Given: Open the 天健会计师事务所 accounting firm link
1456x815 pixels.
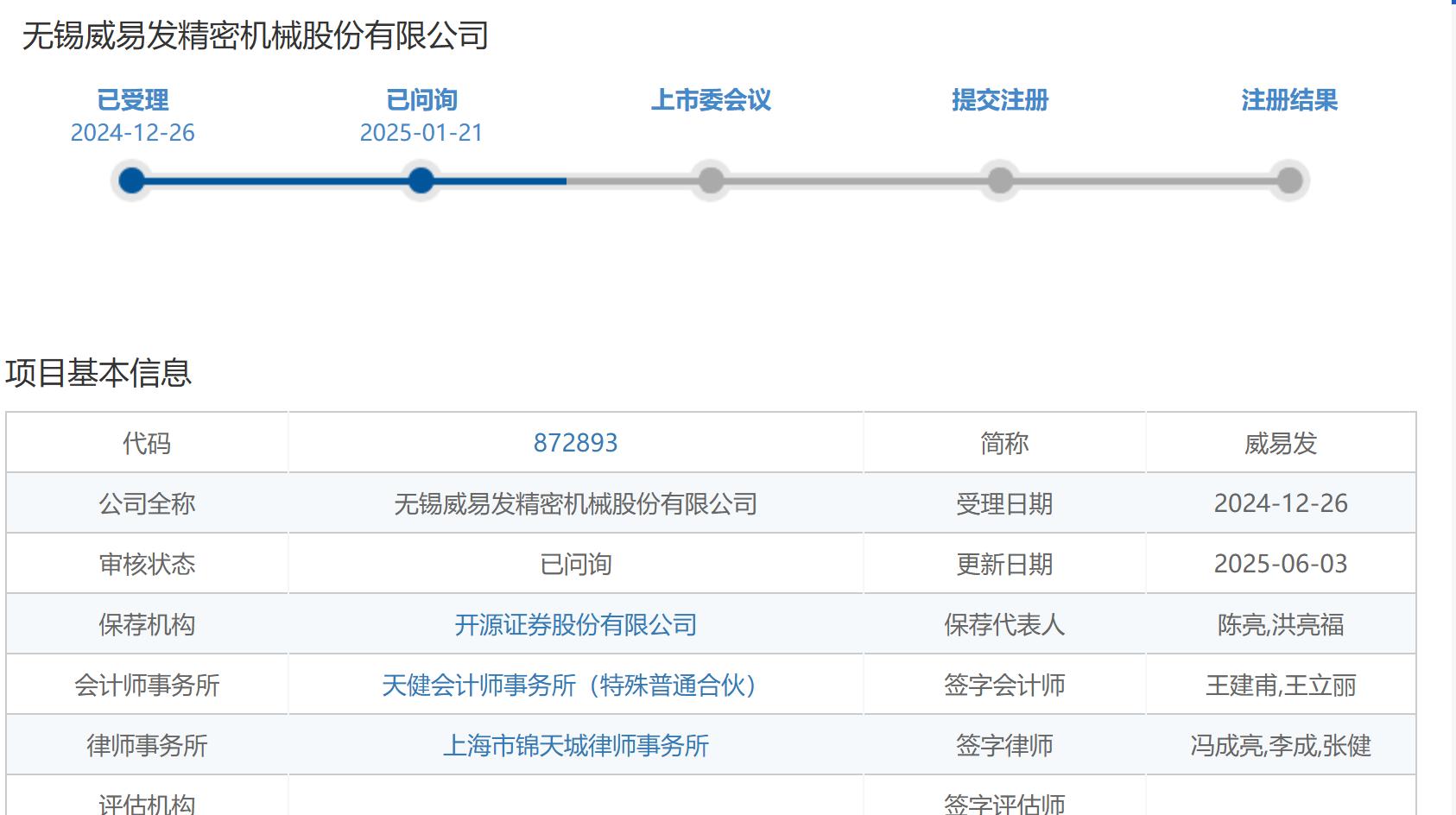Looking at the screenshot, I should (x=569, y=685).
